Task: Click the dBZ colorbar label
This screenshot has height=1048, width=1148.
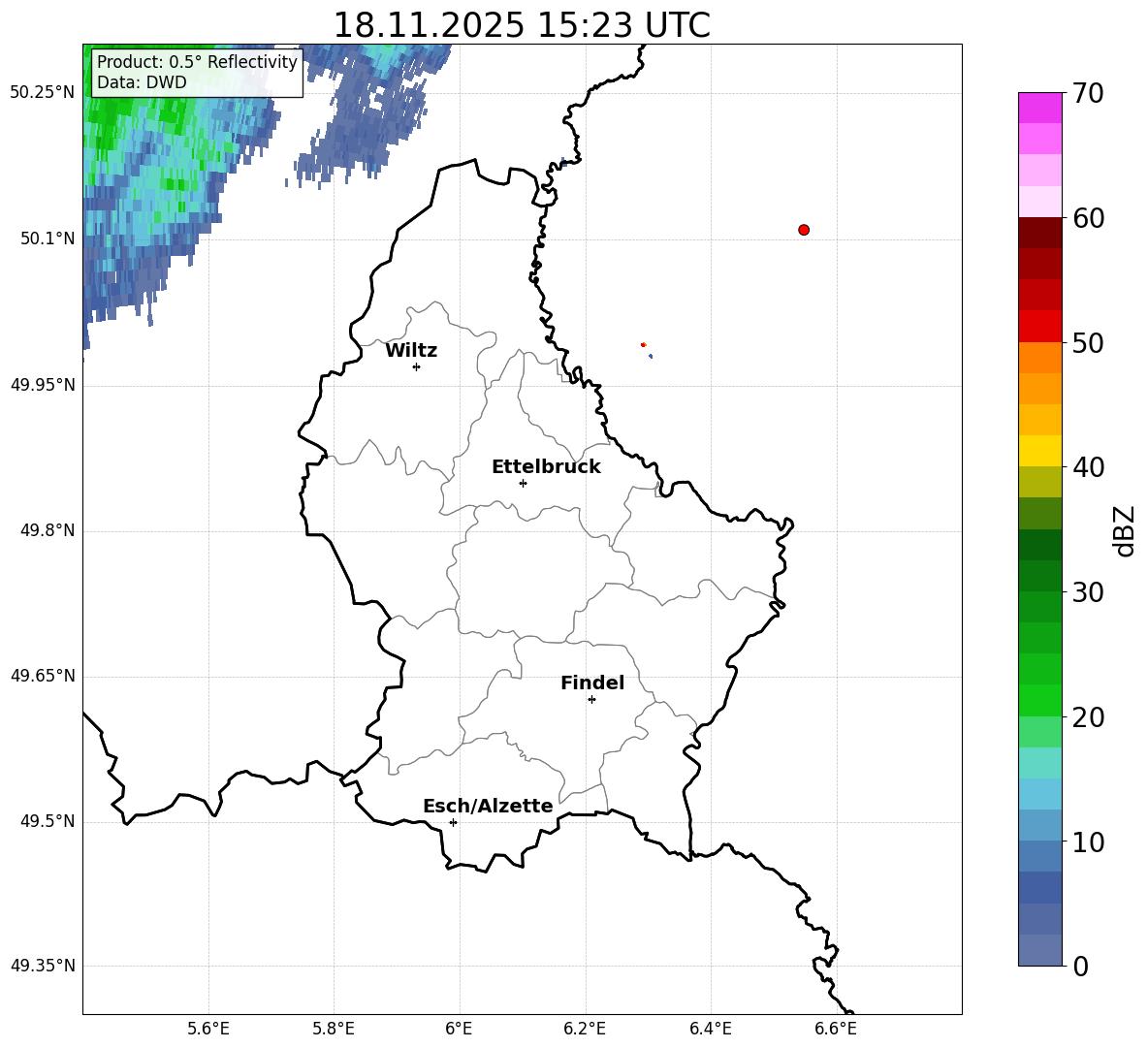Action: pos(1125,530)
